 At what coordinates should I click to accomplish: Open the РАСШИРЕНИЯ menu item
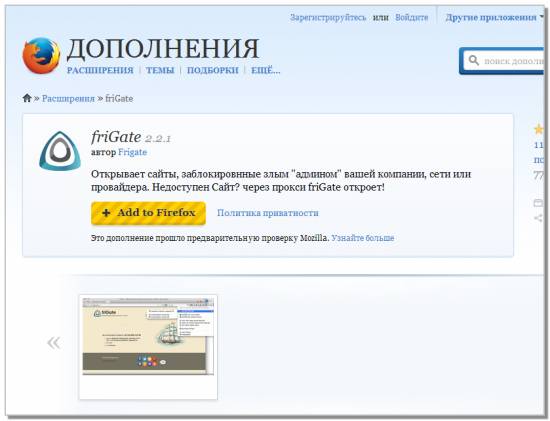pyautogui.click(x=100, y=70)
